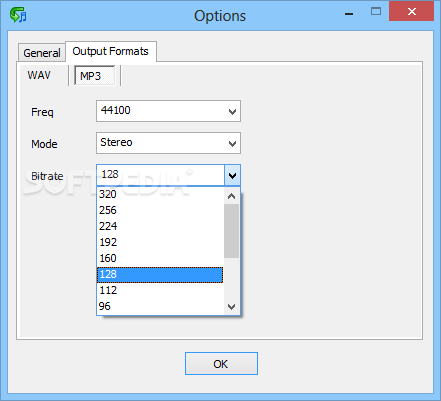The height and width of the screenshot is (401, 441).
Task: Confirm settings with the OK button
Action: pos(221,364)
